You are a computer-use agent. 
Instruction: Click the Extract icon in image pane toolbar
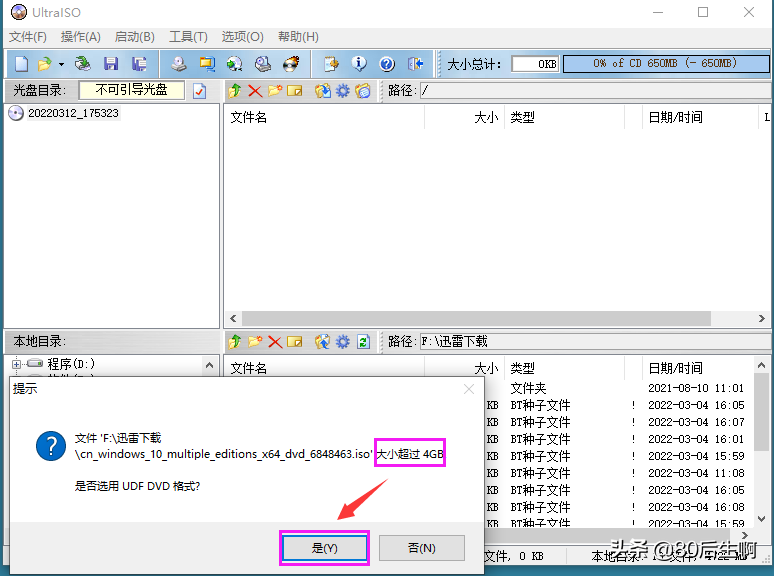click(x=323, y=91)
